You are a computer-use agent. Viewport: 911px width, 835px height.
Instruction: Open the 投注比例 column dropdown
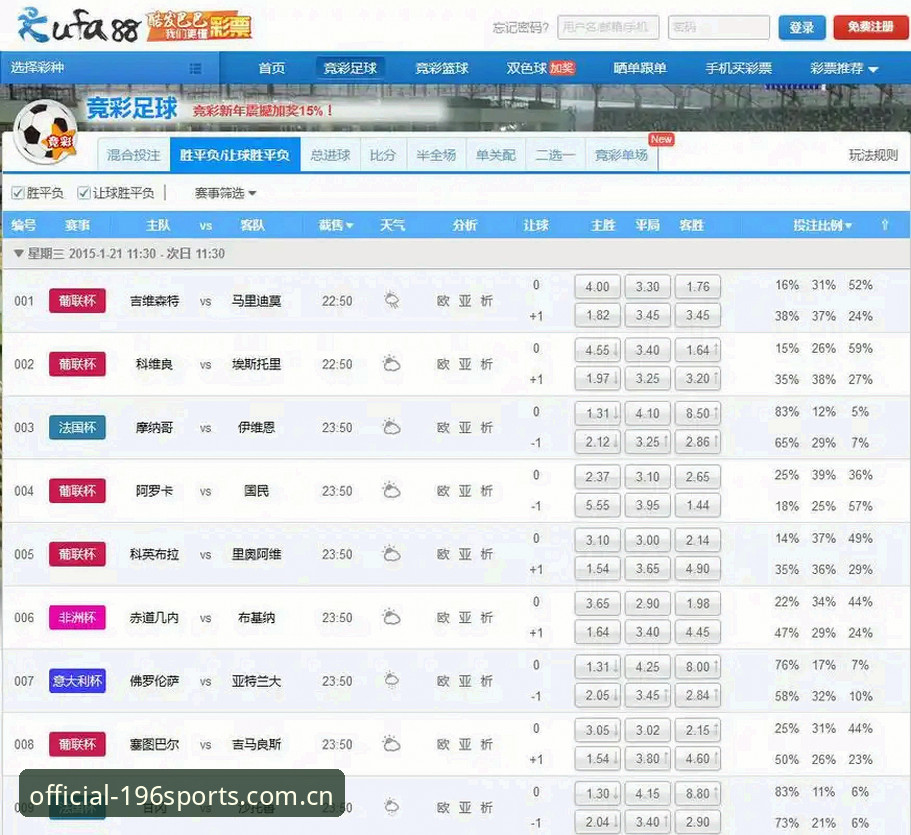(x=823, y=225)
